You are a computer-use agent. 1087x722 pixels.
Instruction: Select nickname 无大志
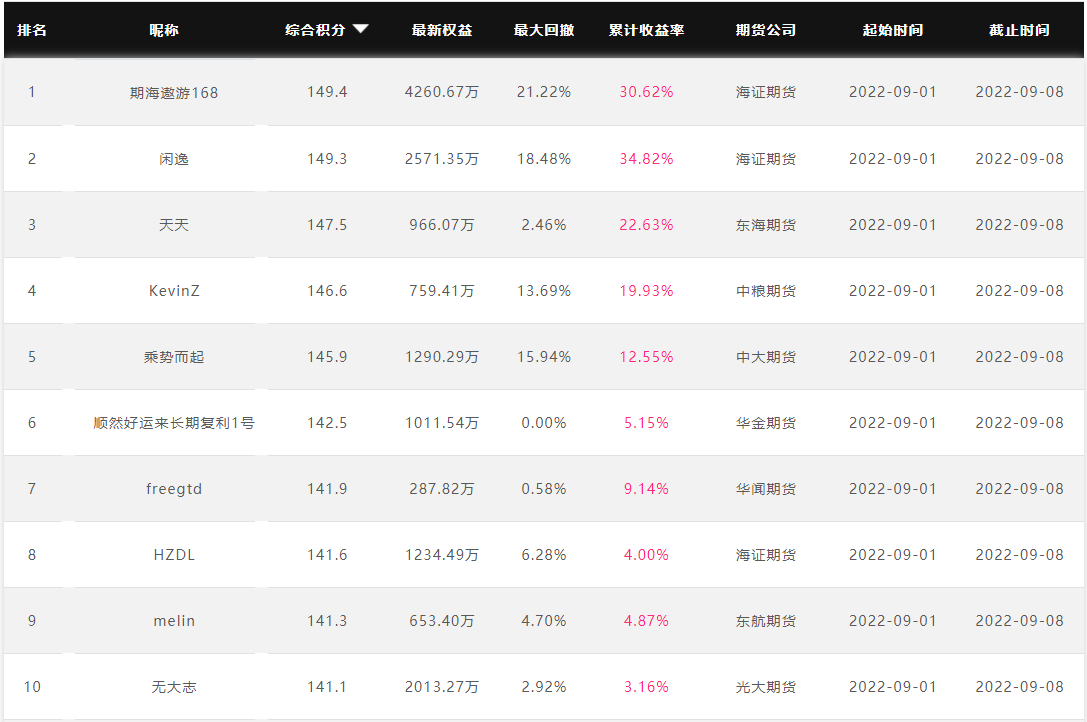174,687
